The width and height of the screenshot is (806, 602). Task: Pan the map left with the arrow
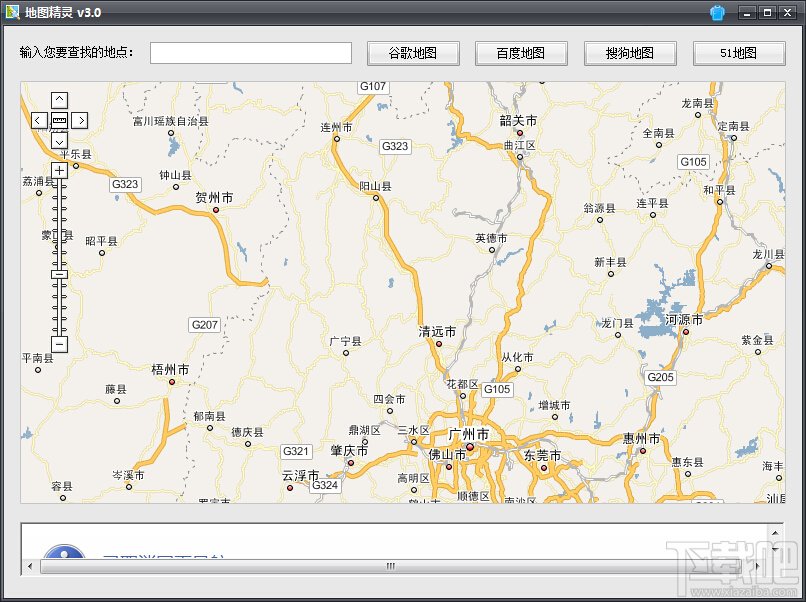(39, 120)
